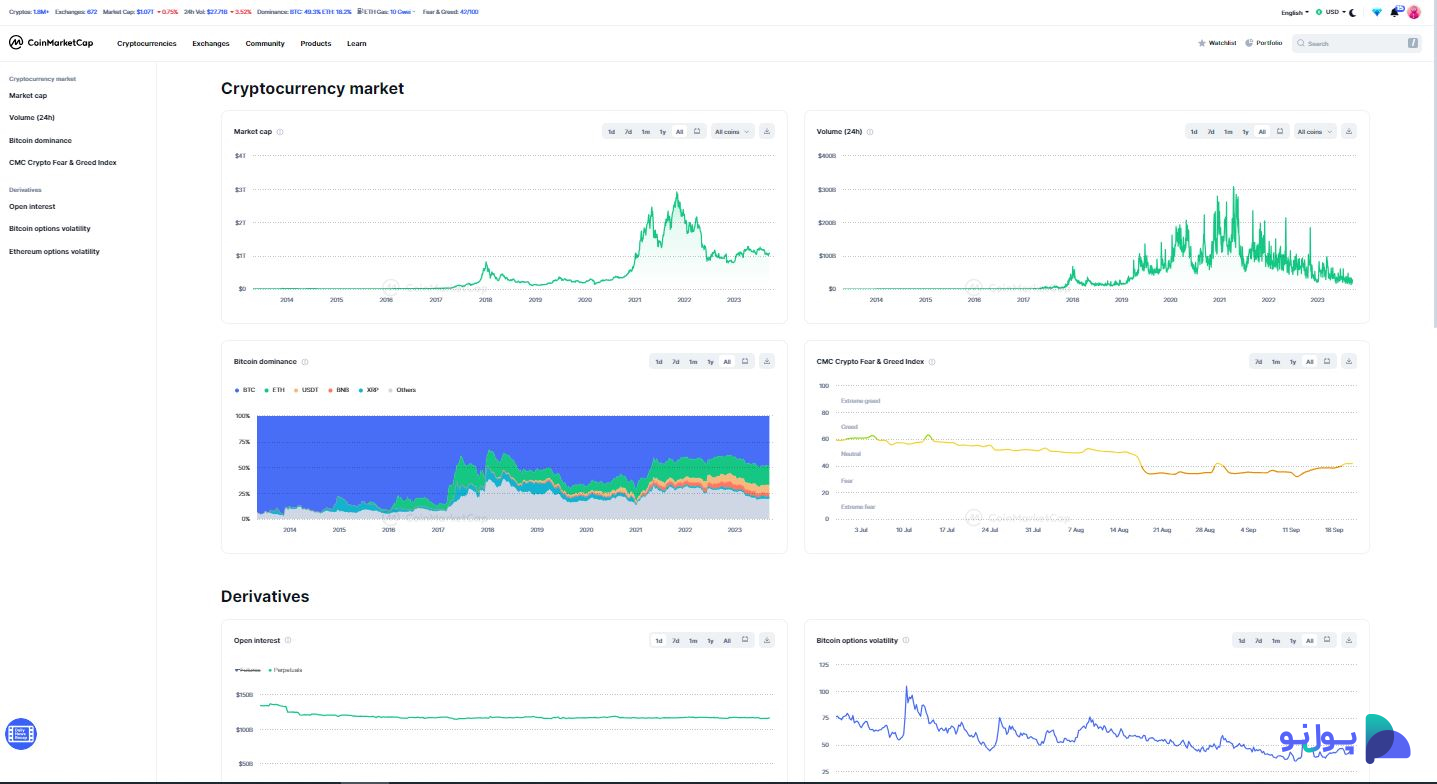Screen dimensions: 1437x784
Task: Toggle dark mode with the moon icon
Action: tap(1353, 12)
